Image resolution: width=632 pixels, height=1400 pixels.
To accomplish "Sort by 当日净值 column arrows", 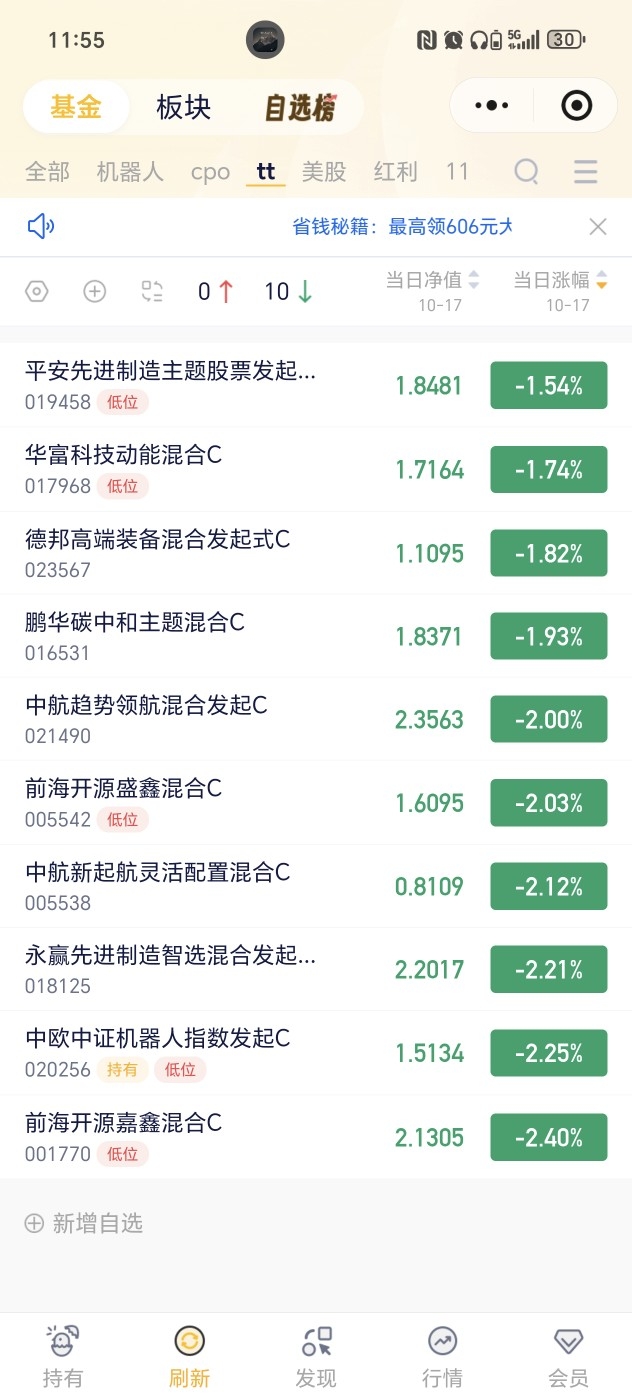I will [x=474, y=280].
